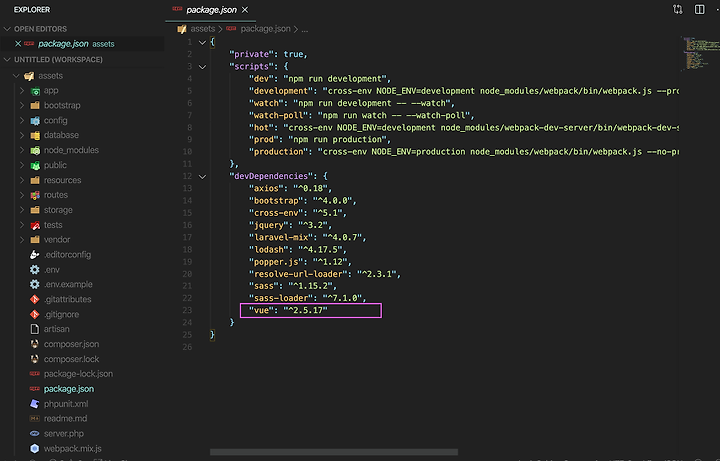
Task: Click the minimap code preview
Action: (699, 53)
